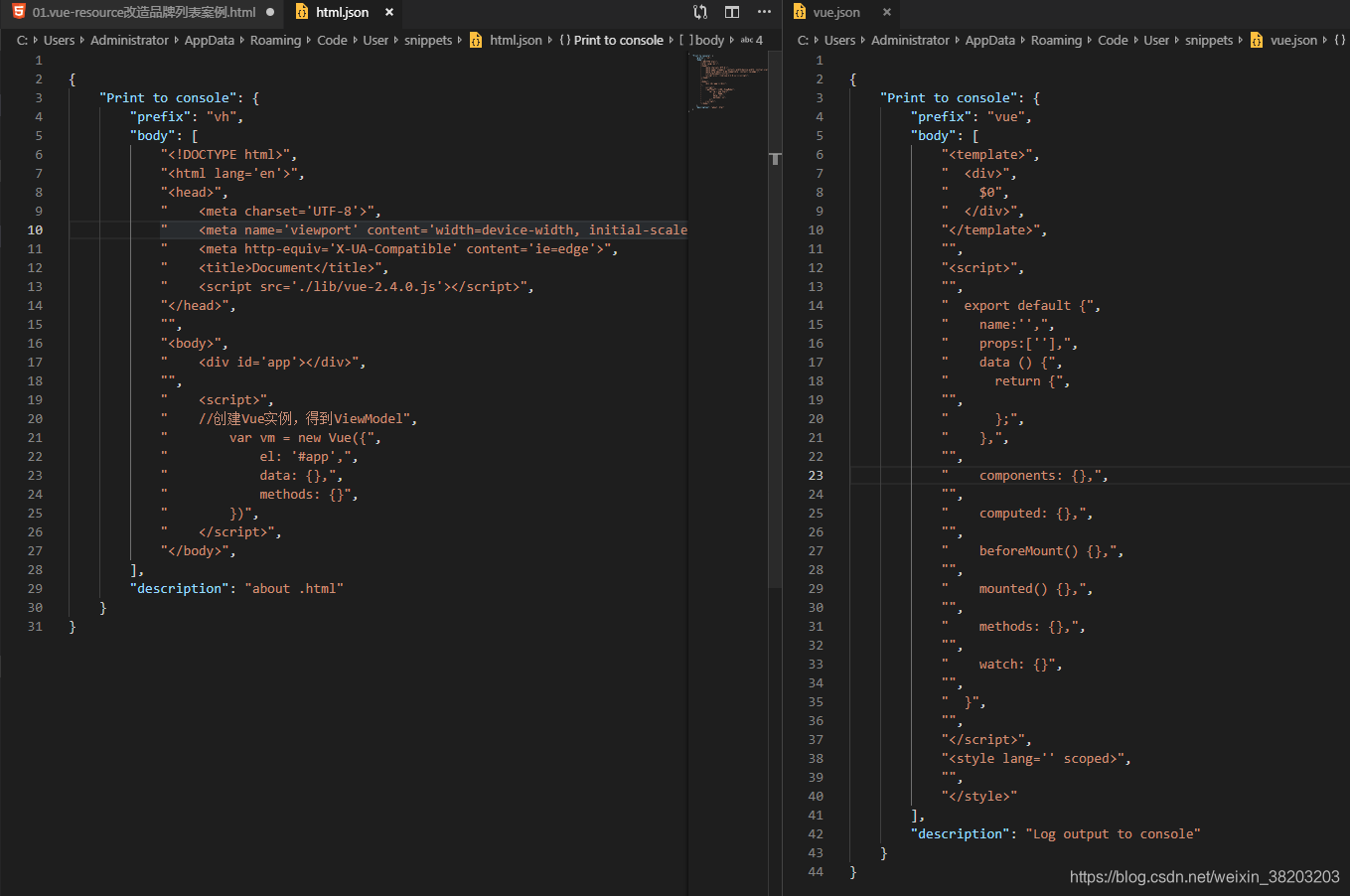Screen dimensions: 1350x896
Task: Click the Log output to console description line
Action: pos(1056,833)
